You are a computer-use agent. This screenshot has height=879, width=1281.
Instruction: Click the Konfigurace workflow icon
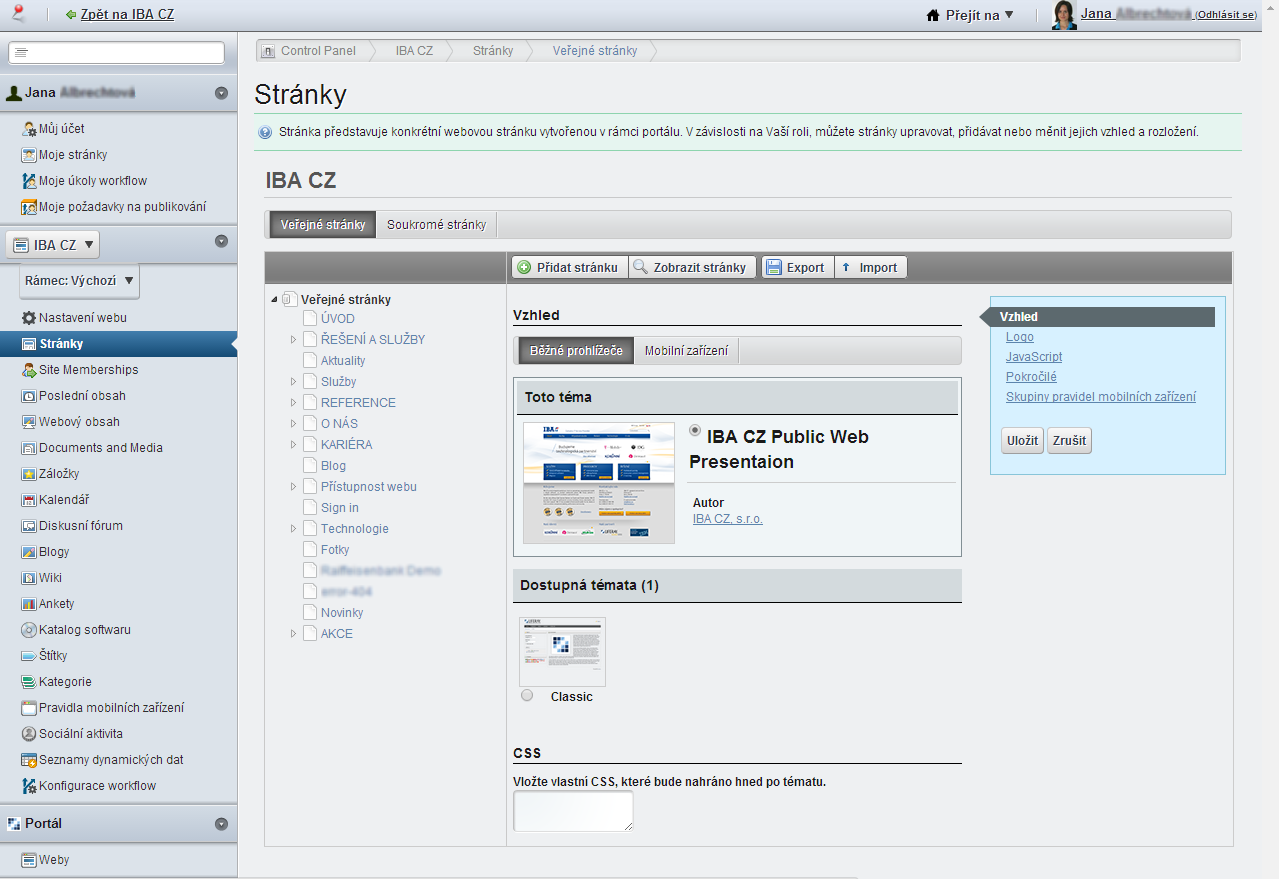[x=29, y=786]
